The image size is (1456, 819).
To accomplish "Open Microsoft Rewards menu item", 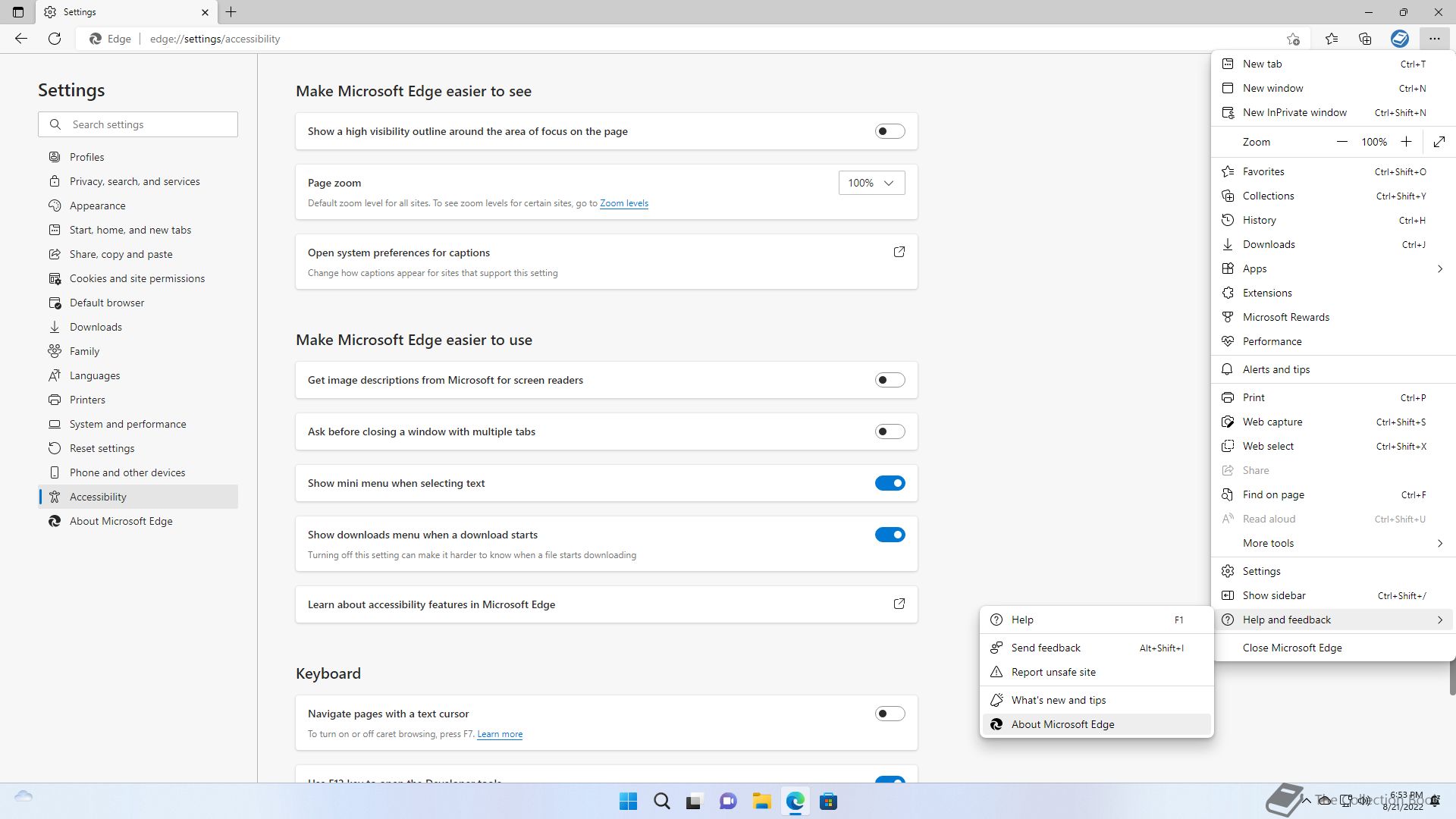I will pyautogui.click(x=1332, y=317).
